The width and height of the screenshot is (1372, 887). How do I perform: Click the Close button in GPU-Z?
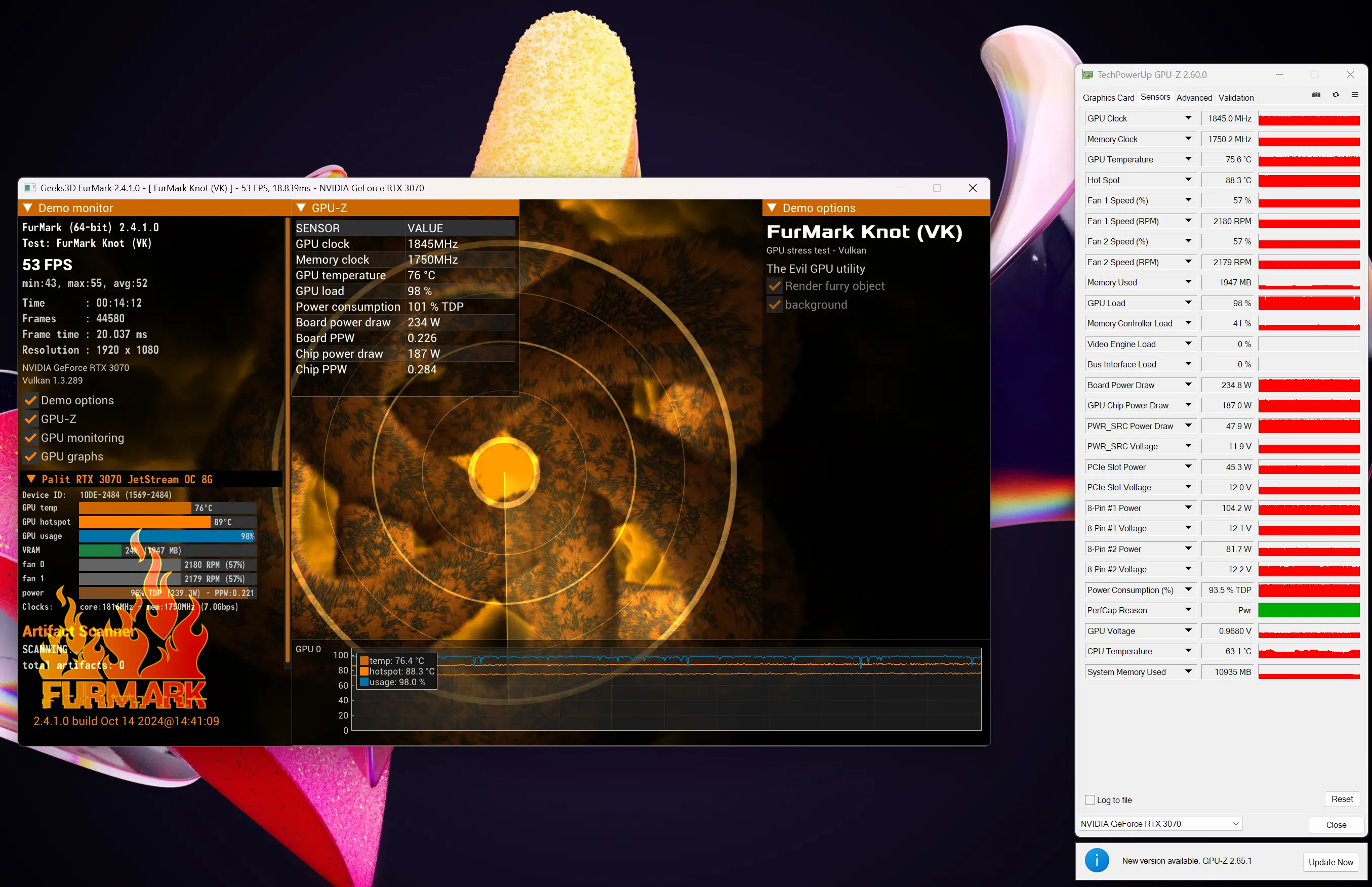coord(1336,825)
